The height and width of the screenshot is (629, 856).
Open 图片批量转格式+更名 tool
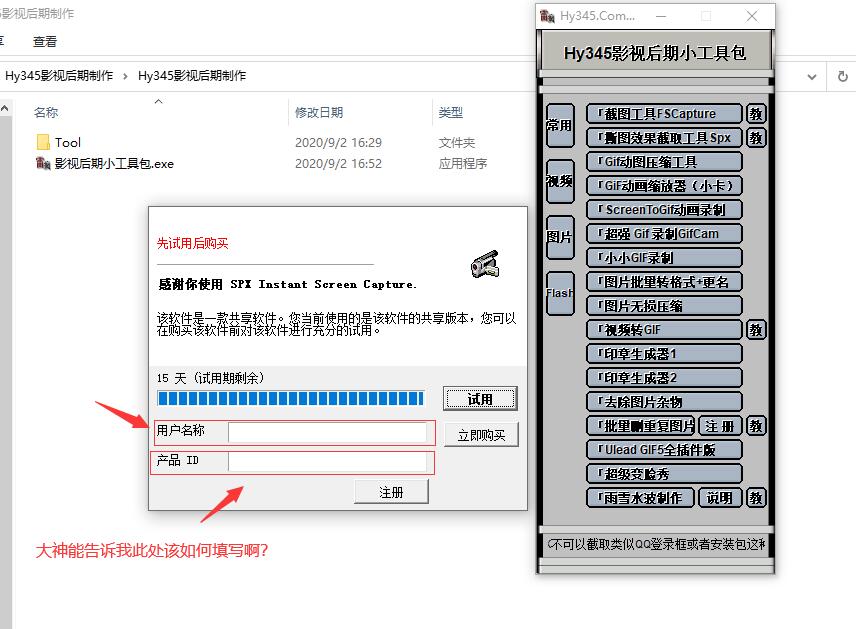[664, 282]
